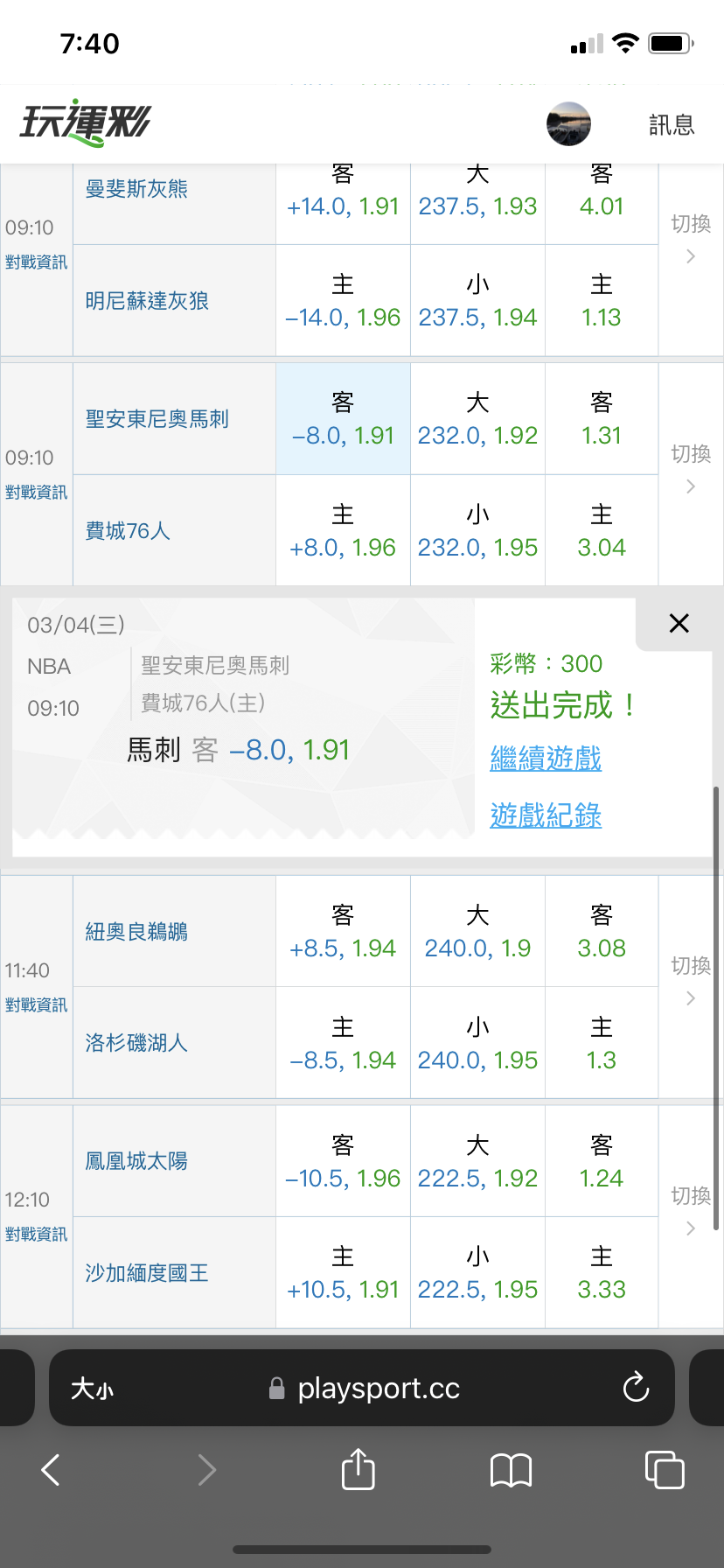Screen dimensions: 724x1568
Task: Close the bet confirmation ticket
Action: (679, 623)
